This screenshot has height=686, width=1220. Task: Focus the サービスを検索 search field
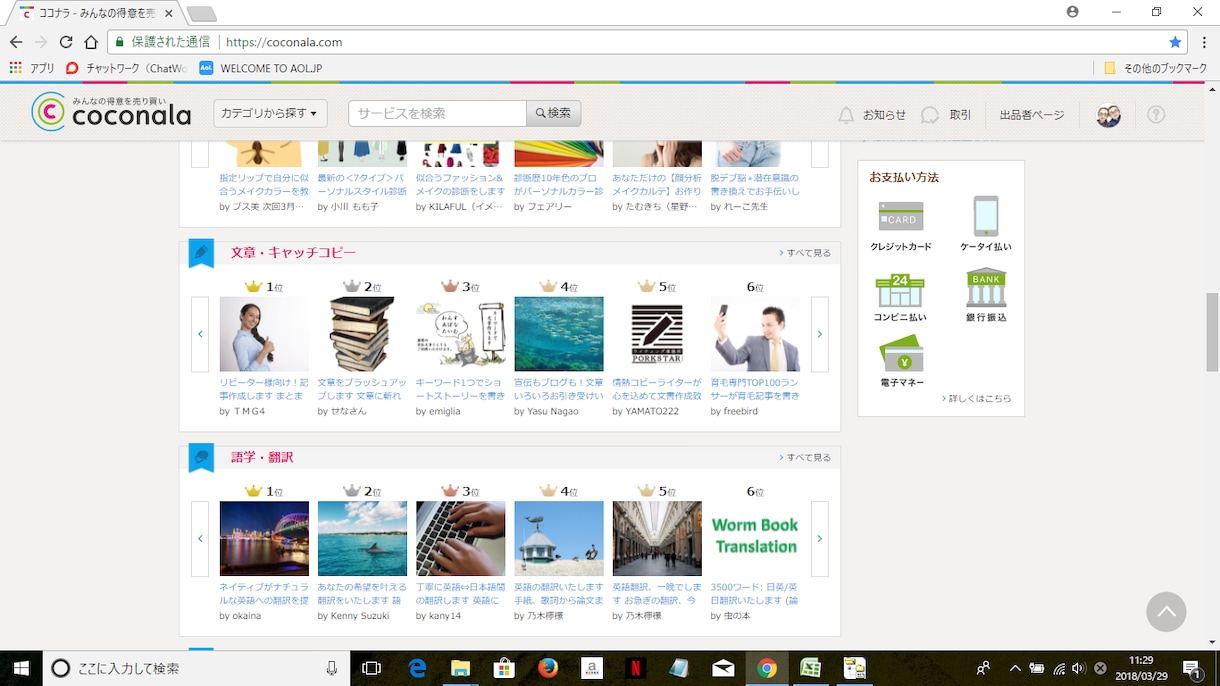point(437,113)
